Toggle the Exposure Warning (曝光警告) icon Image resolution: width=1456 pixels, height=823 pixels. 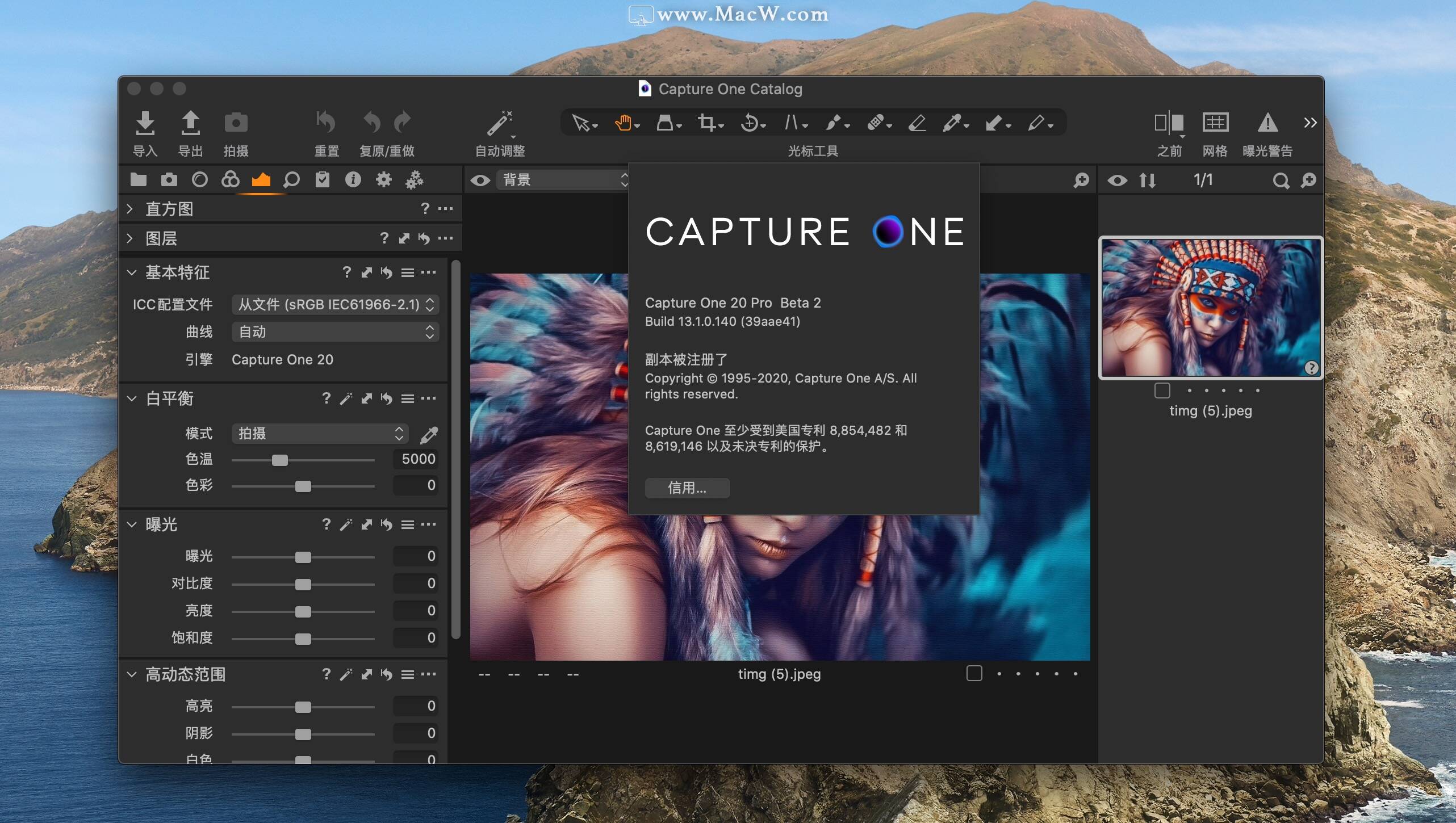click(1267, 123)
